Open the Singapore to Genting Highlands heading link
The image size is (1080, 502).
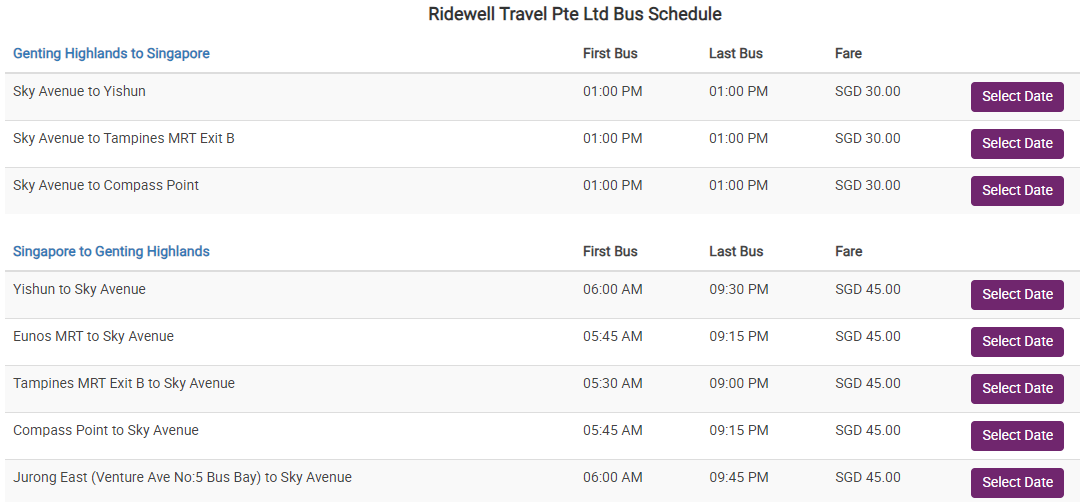(x=111, y=251)
